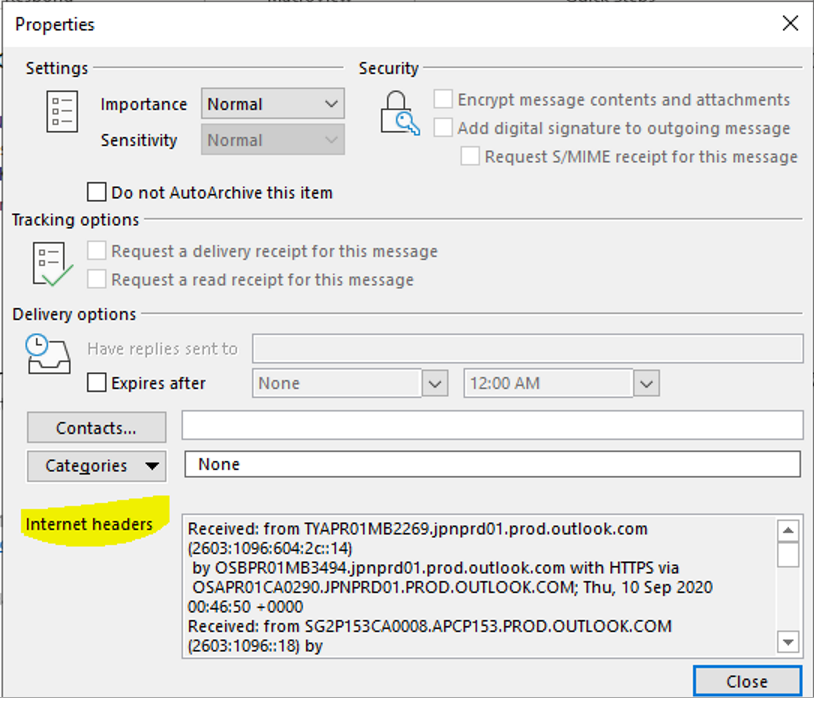Viewport: 814px width, 701px height.
Task: Open the Sensitivity dropdown
Action: (x=331, y=140)
